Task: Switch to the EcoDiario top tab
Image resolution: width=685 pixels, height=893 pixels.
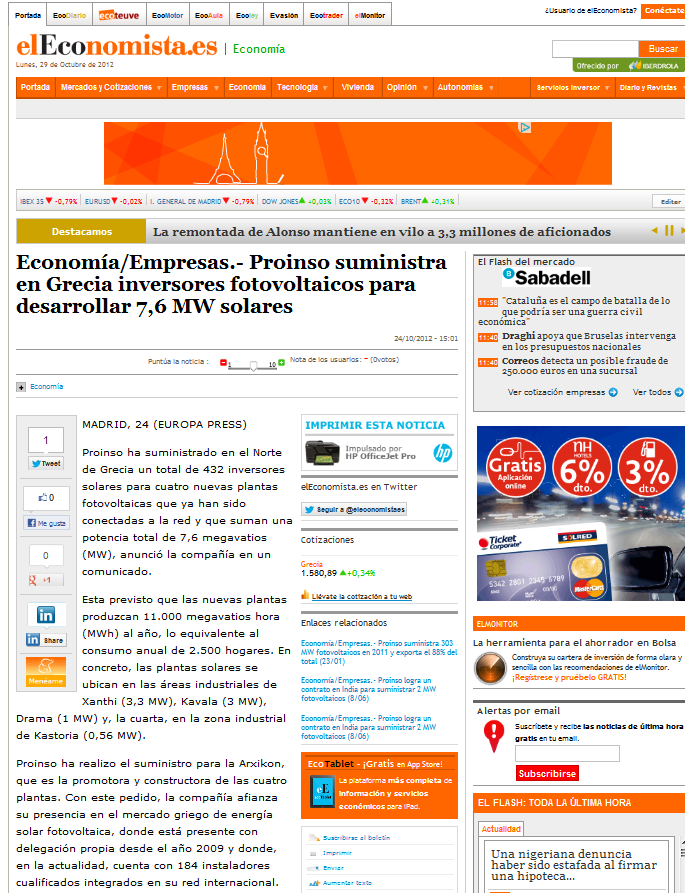Action: pyautogui.click(x=69, y=15)
